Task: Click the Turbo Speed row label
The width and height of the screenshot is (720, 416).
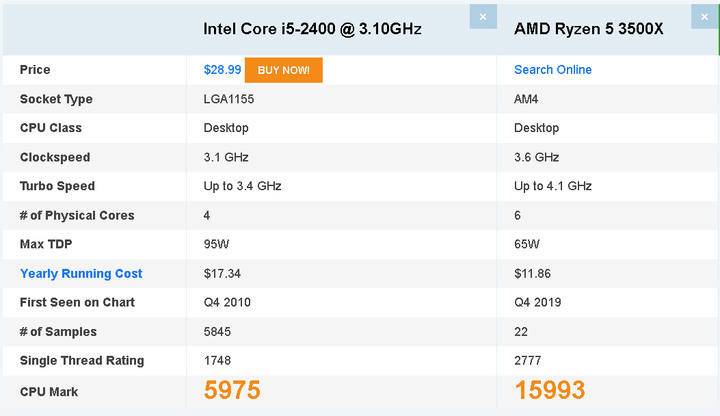Action: click(57, 186)
